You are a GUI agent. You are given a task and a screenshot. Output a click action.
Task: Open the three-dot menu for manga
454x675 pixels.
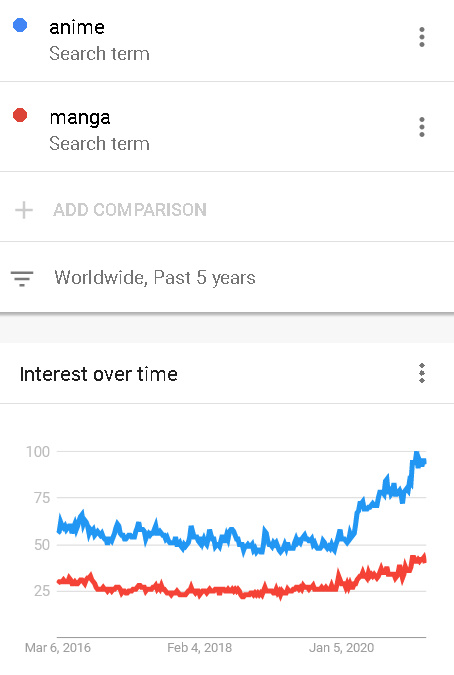pyautogui.click(x=422, y=127)
